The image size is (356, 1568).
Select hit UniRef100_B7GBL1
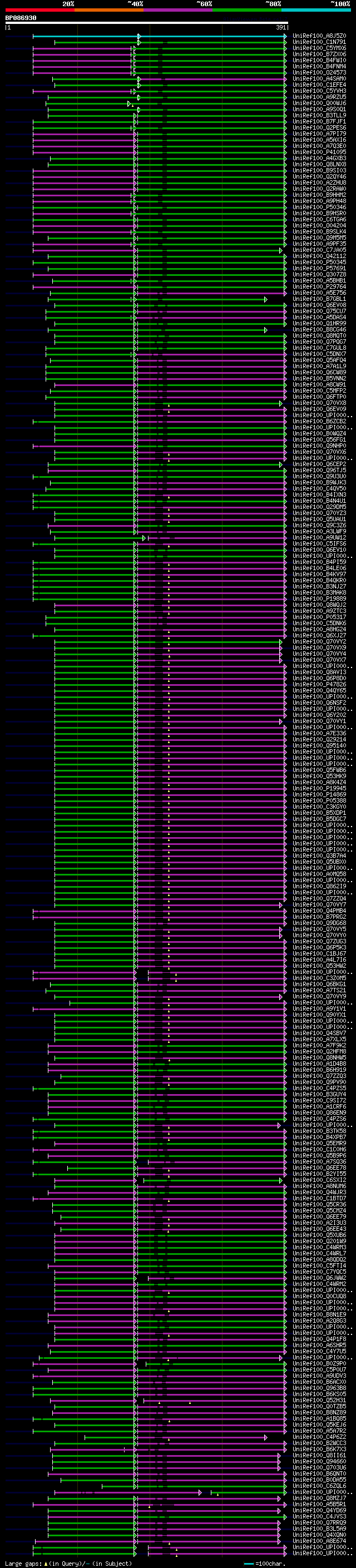(319, 299)
